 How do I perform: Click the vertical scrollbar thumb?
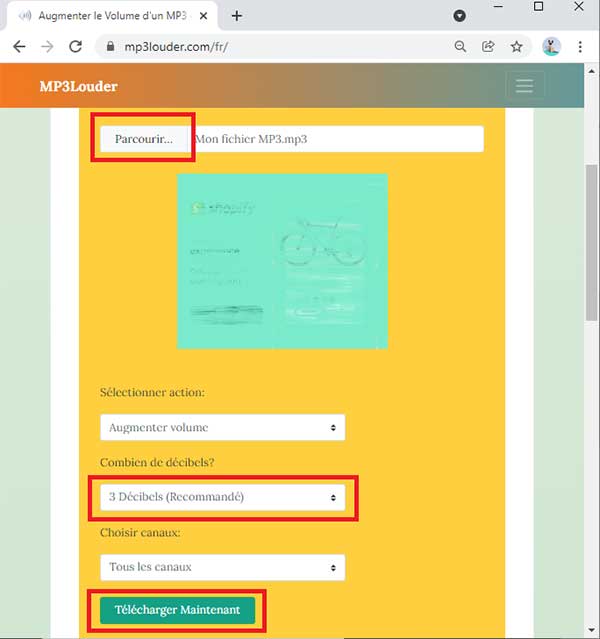tap(591, 242)
